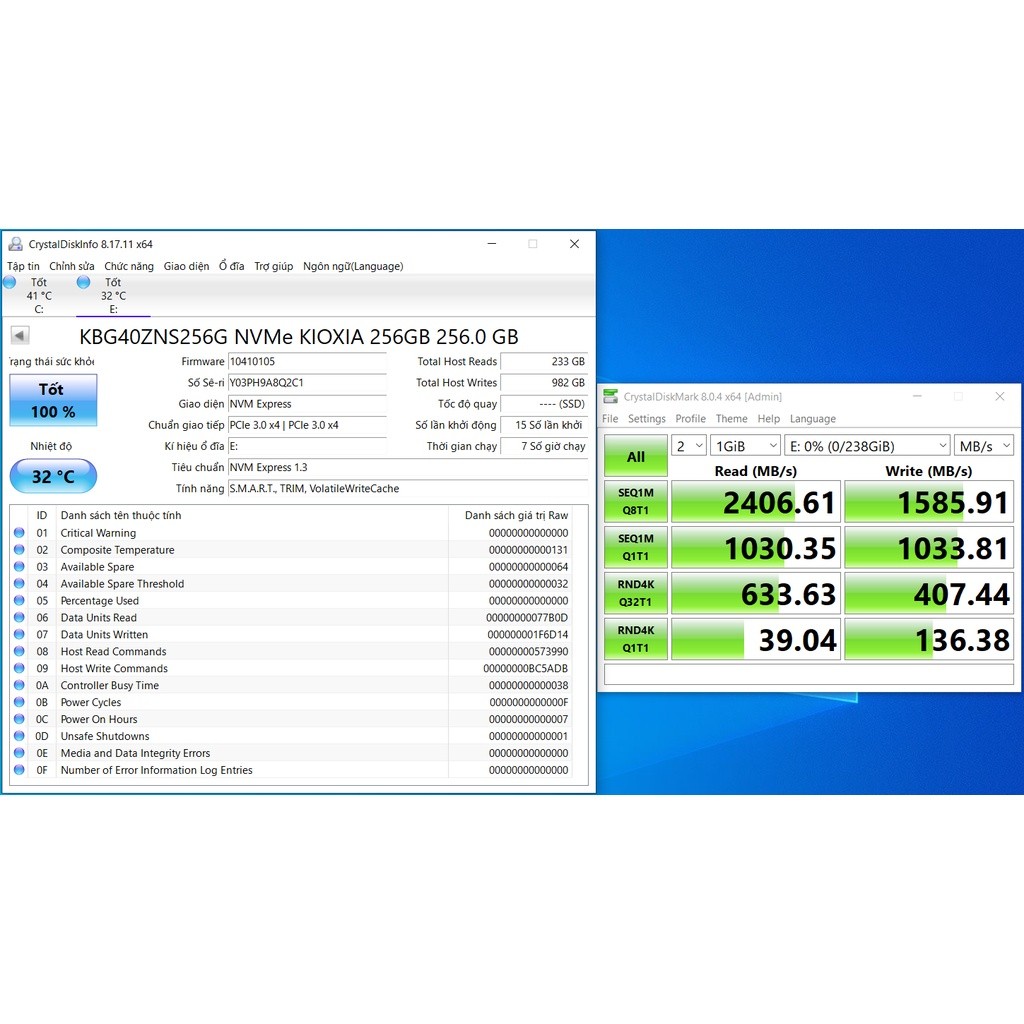Click the Giao diện field showing NVM Express

click(x=307, y=404)
